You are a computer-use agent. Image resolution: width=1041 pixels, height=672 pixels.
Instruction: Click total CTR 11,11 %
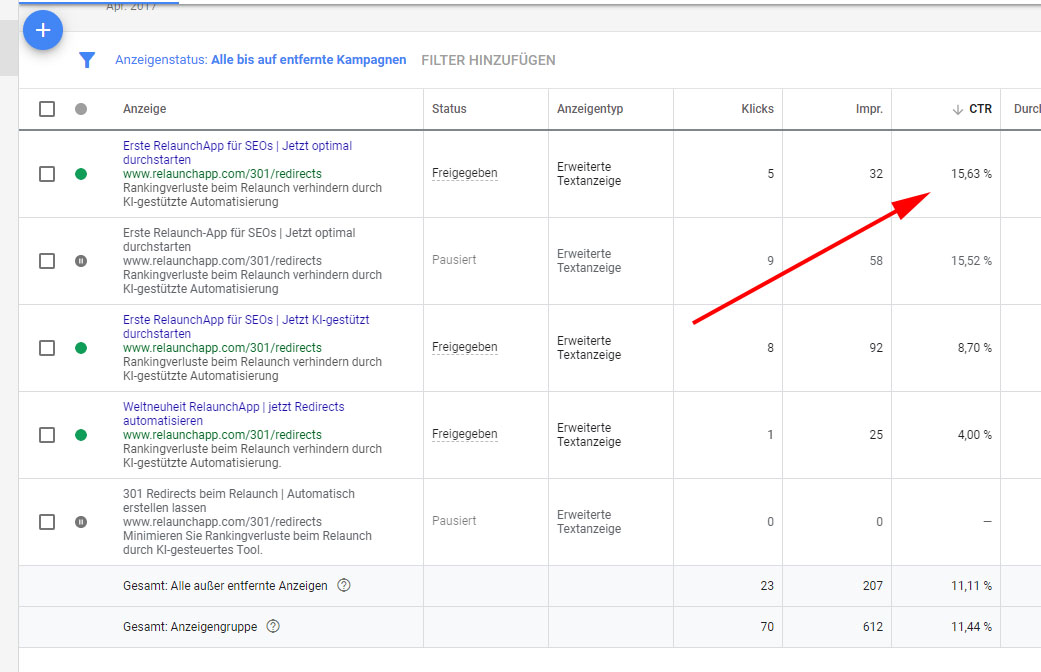(x=971, y=586)
